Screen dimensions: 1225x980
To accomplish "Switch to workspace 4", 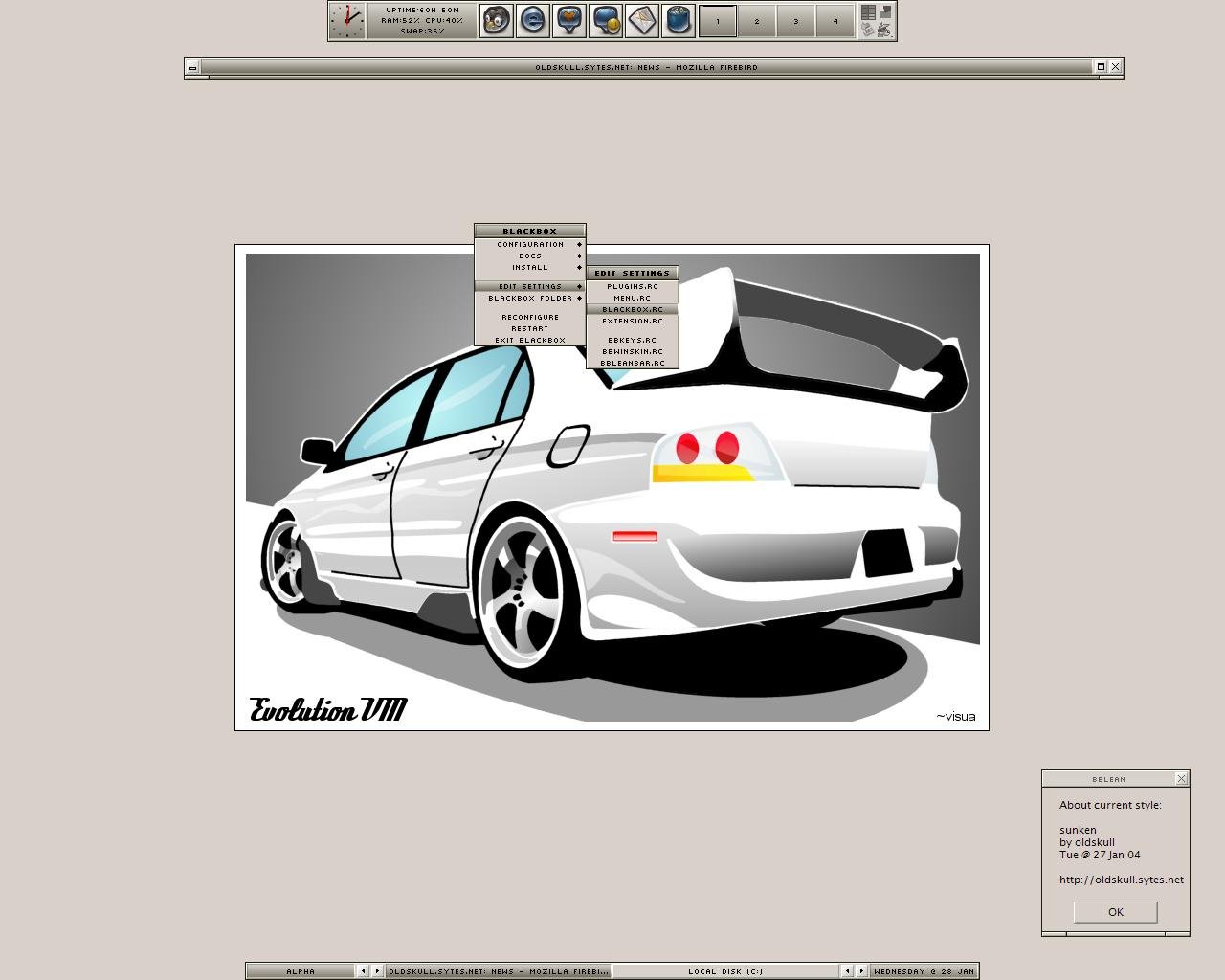I will coord(835,21).
